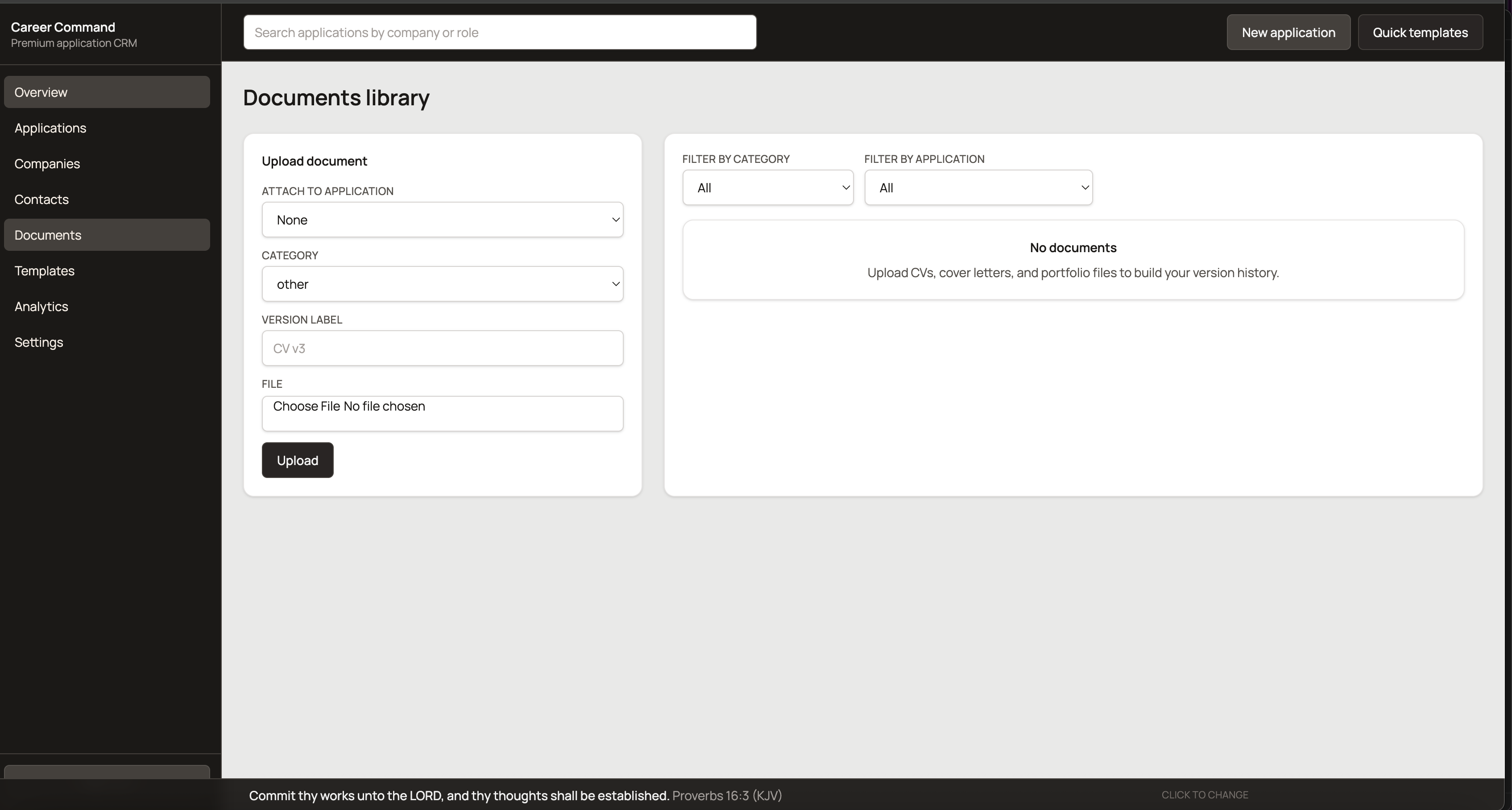Screen dimensions: 1512x810
Task: Focus the application search bar
Action: (x=500, y=32)
